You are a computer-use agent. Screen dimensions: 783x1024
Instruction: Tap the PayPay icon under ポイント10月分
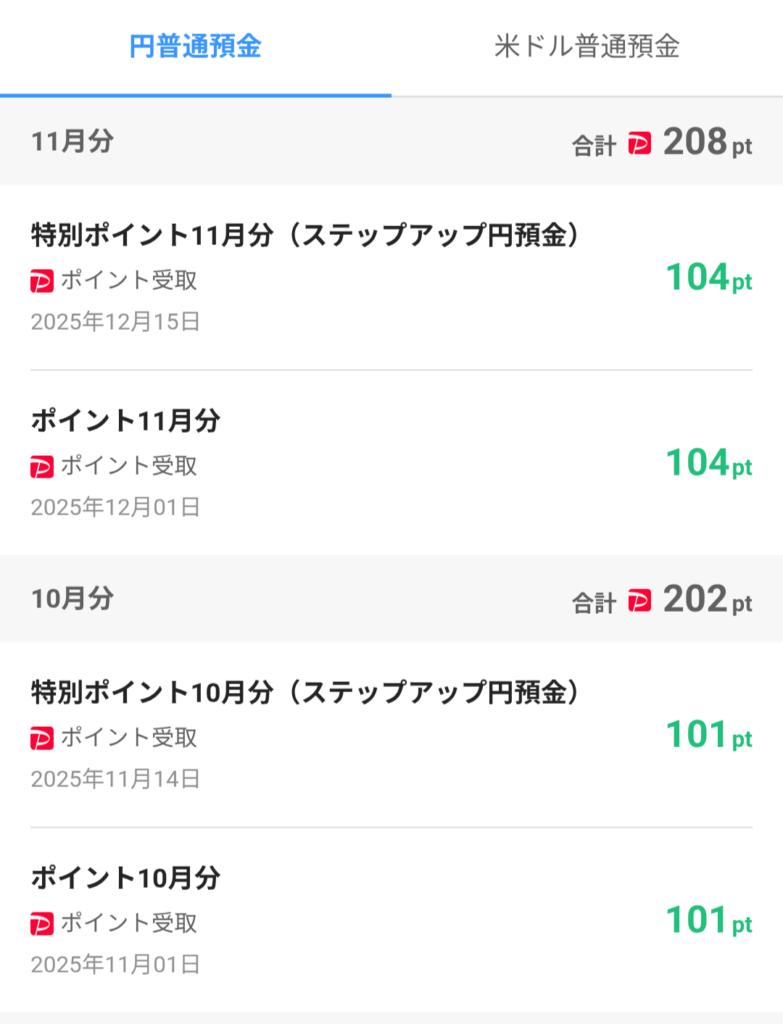42,923
